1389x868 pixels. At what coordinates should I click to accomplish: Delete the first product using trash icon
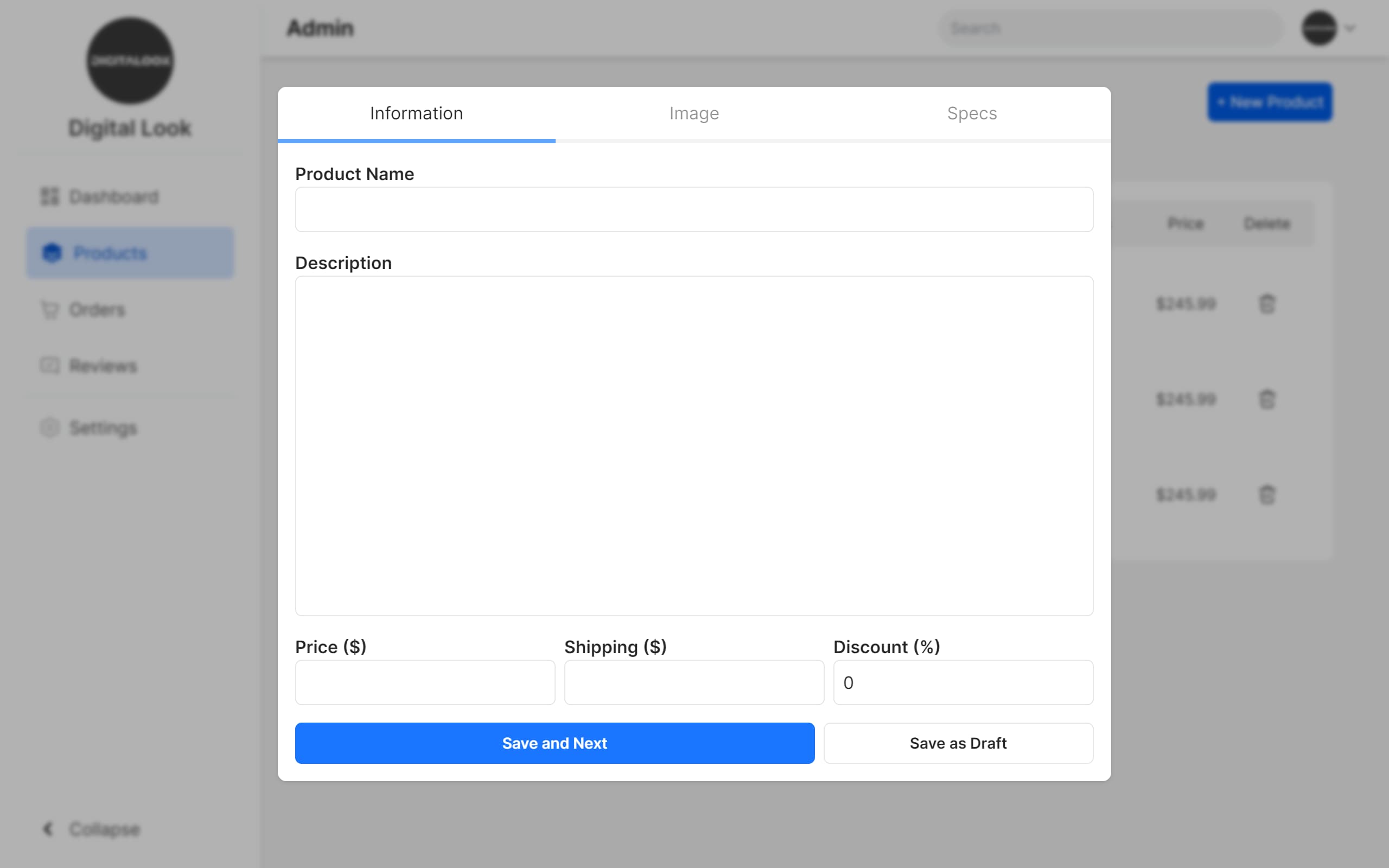point(1267,304)
